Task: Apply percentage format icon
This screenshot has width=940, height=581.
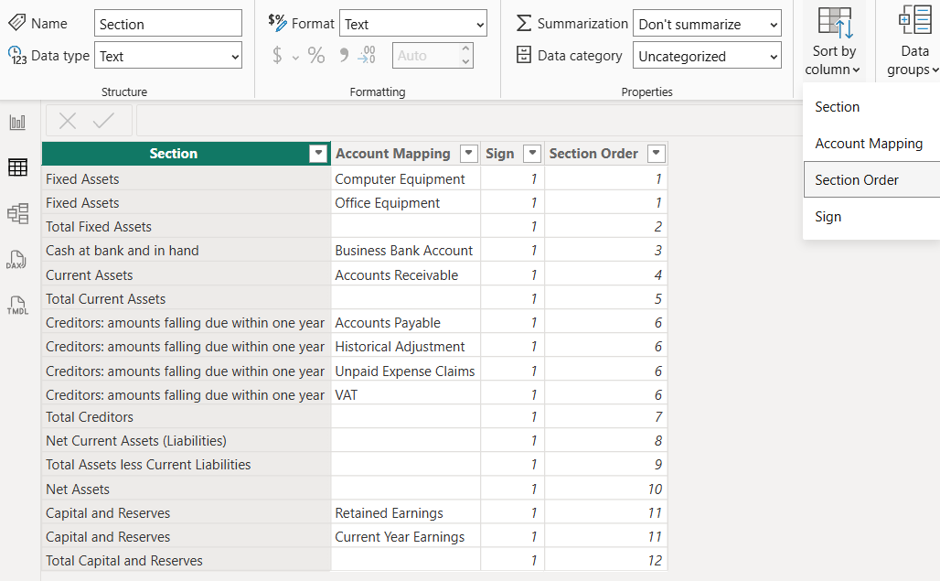Action: [316, 56]
